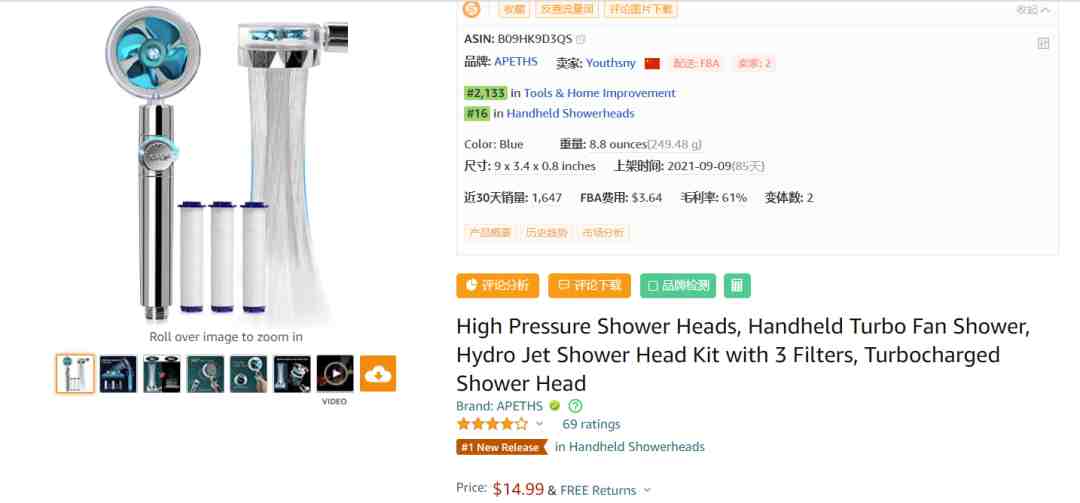Click the orange round extension logo icon
This screenshot has height=503, width=1080.
[x=472, y=9]
